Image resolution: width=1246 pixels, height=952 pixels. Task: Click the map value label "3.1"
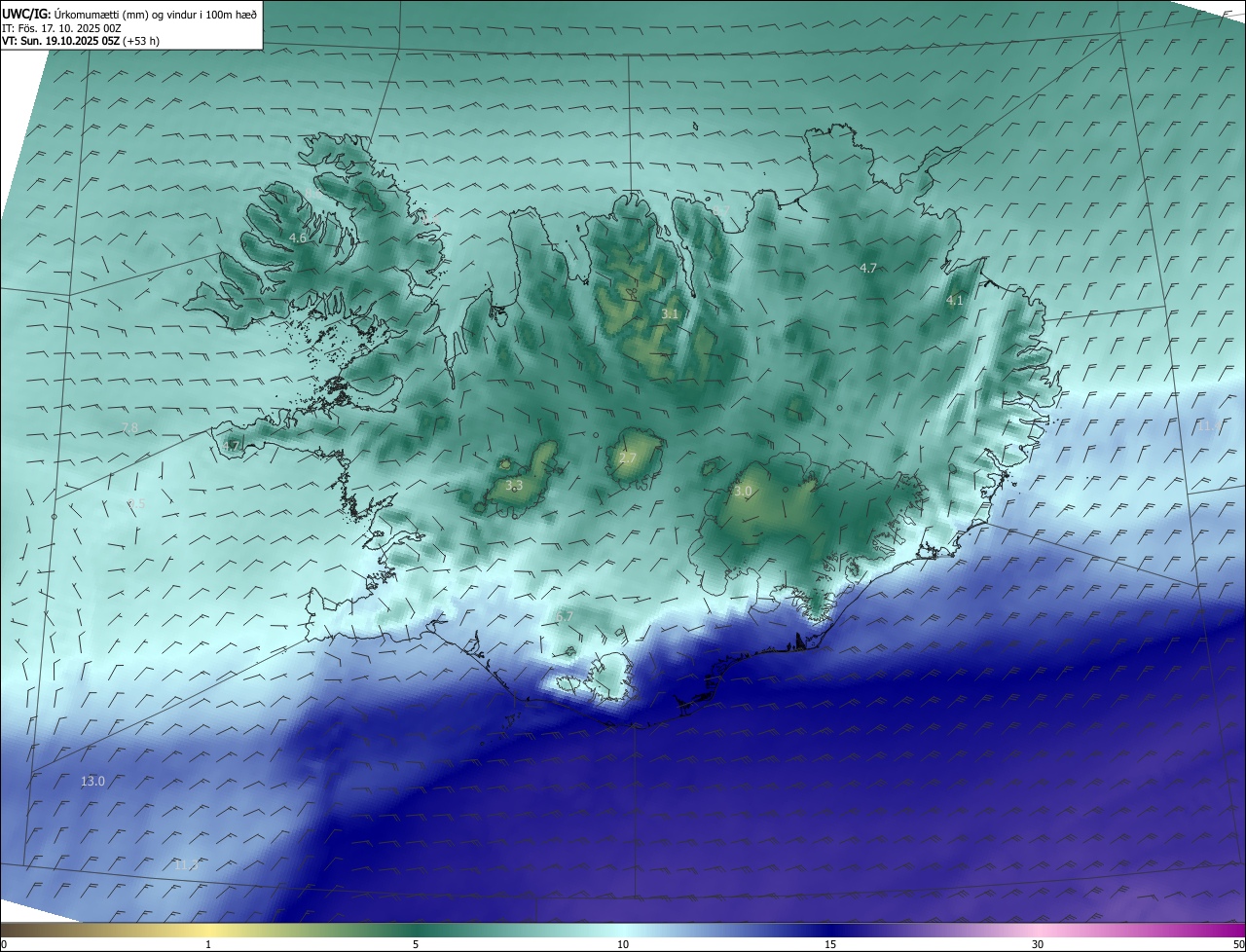670,313
